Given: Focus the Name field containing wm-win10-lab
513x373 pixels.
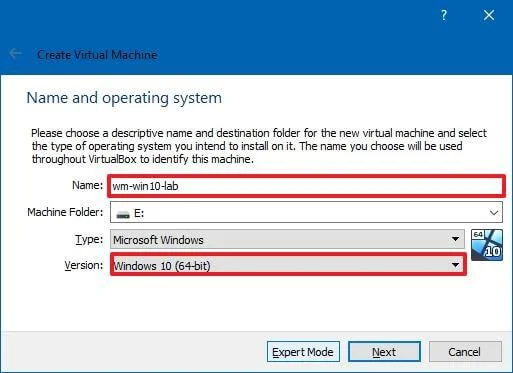Looking at the screenshot, I should tap(306, 186).
